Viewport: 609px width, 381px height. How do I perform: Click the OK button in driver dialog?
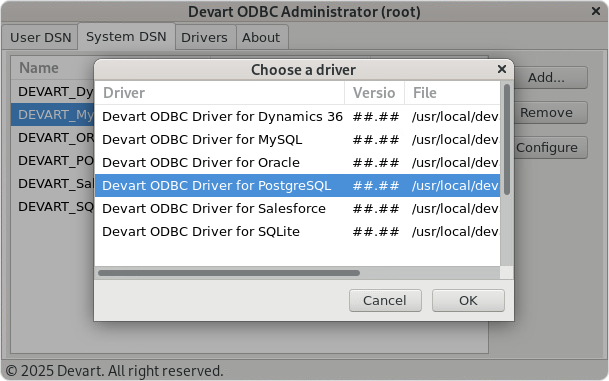[468, 300]
